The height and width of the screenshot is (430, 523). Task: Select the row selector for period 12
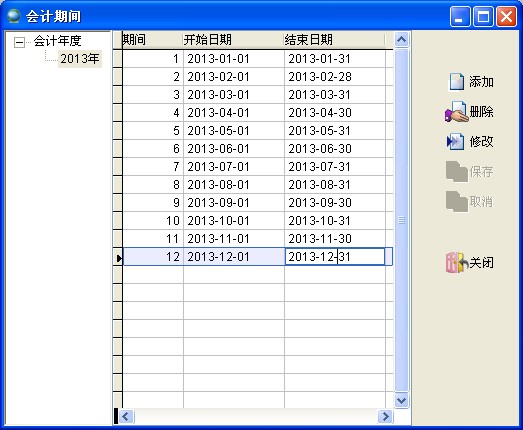pyautogui.click(x=118, y=257)
